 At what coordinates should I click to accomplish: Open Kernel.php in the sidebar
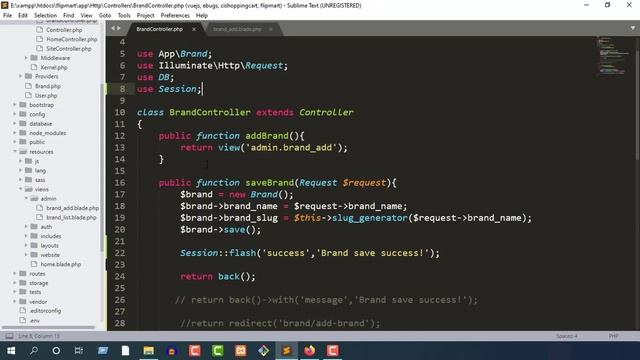pos(54,67)
